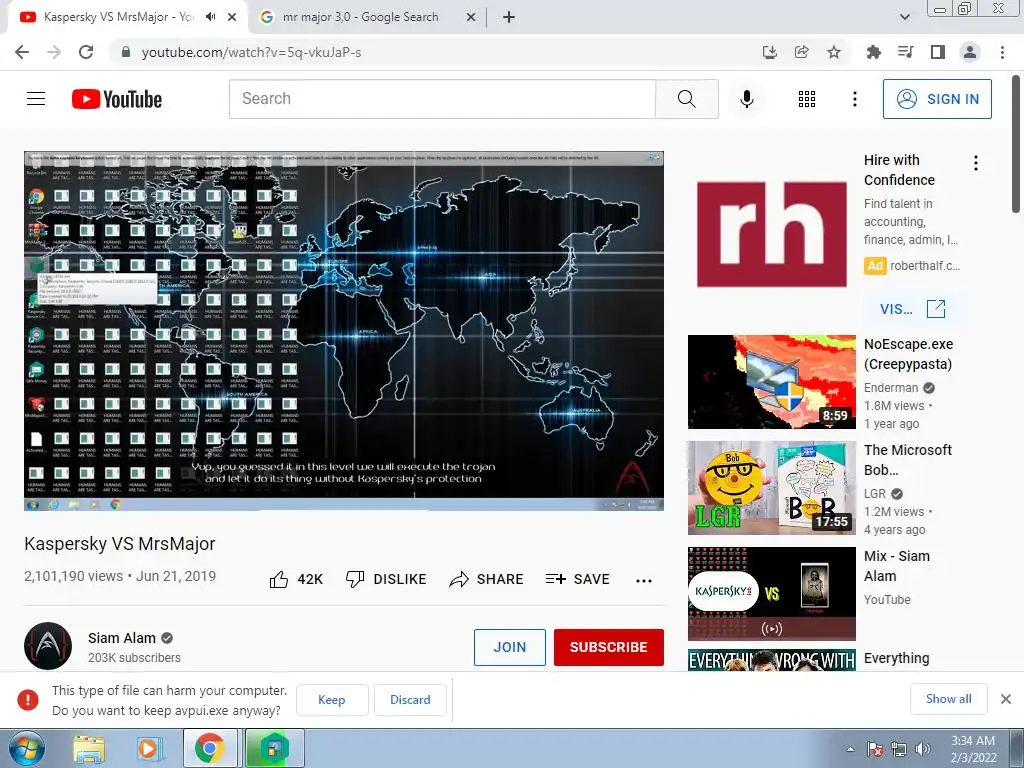The image size is (1024, 768).
Task: Open YouTube settings three-dot menu
Action: (855, 99)
